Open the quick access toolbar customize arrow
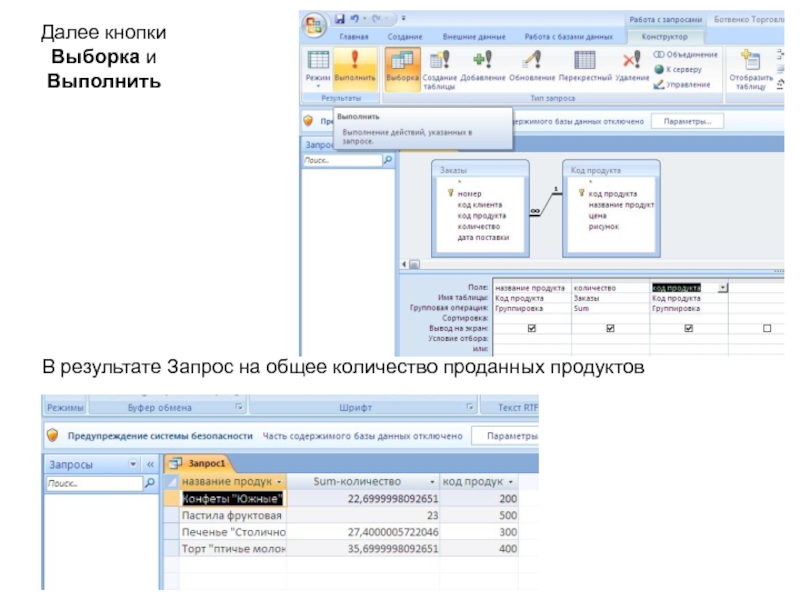The height and width of the screenshot is (600, 800). click(403, 19)
